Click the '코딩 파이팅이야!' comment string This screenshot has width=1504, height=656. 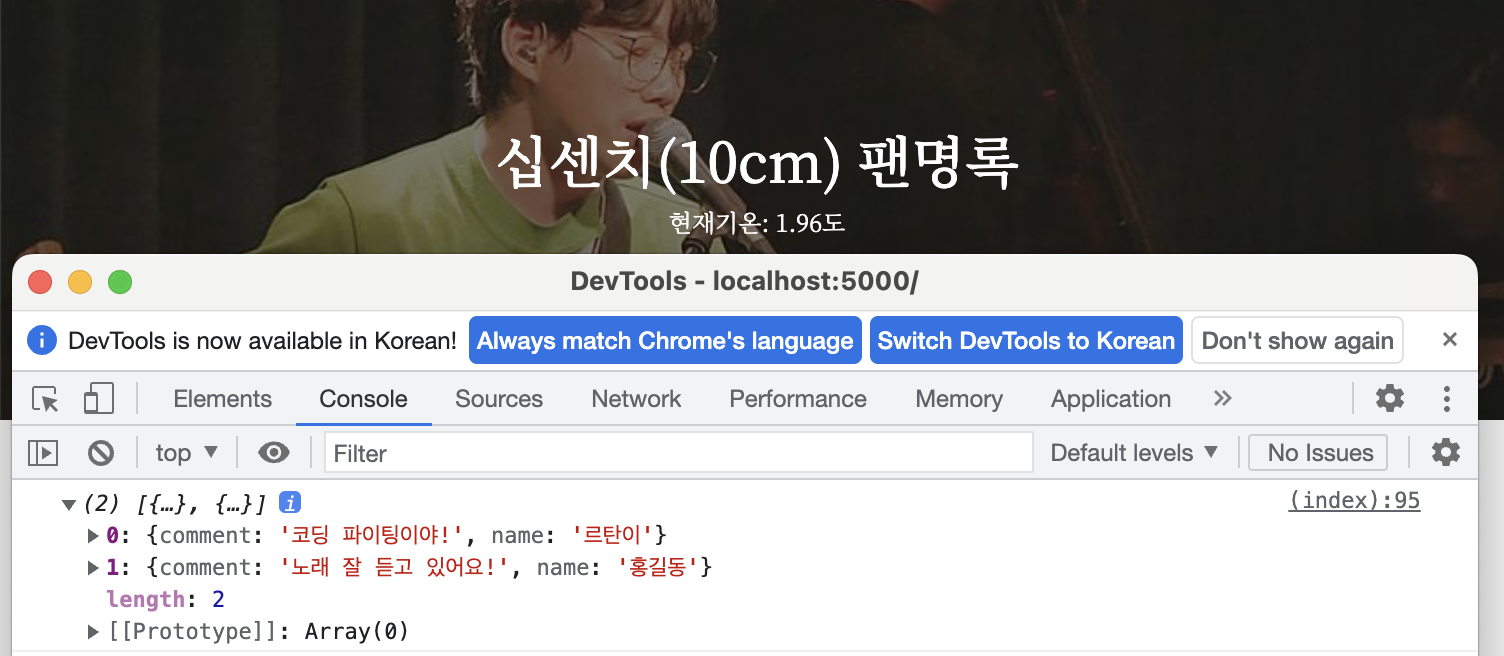[x=372, y=535]
